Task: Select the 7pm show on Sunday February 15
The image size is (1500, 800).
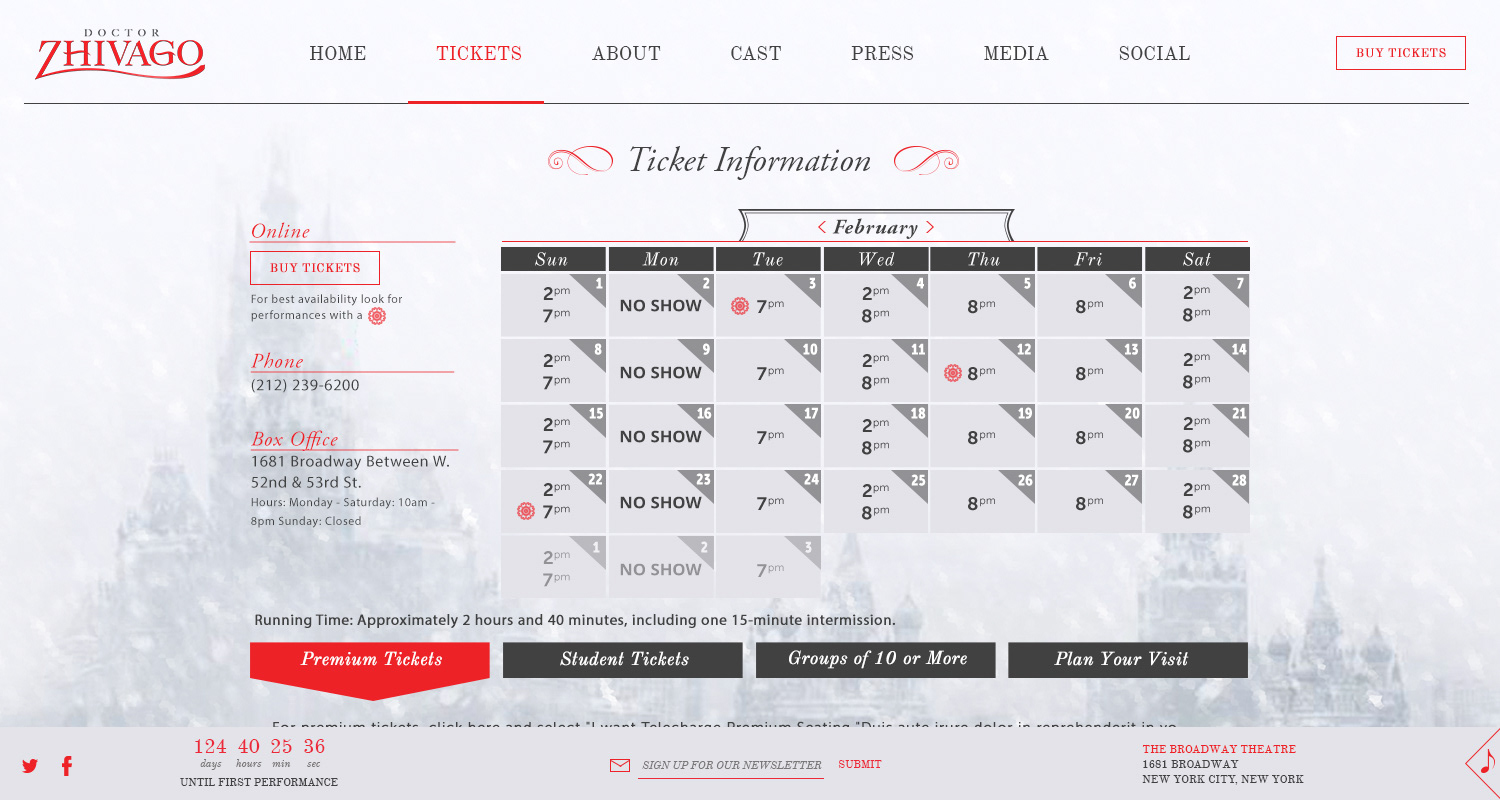Action: click(x=557, y=446)
